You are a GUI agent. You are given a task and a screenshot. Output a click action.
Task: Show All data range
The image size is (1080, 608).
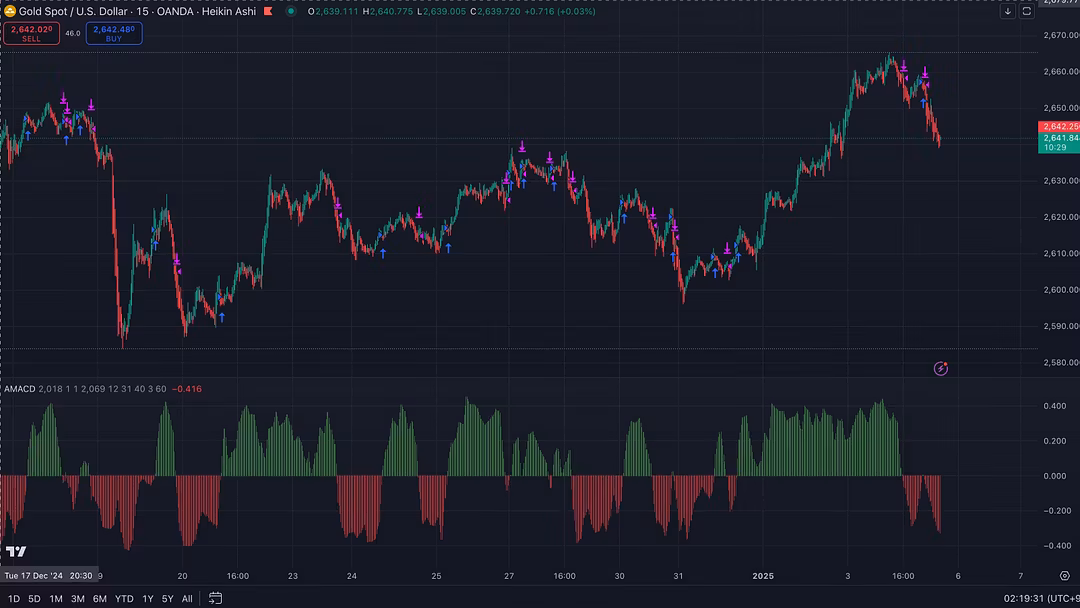coord(187,598)
